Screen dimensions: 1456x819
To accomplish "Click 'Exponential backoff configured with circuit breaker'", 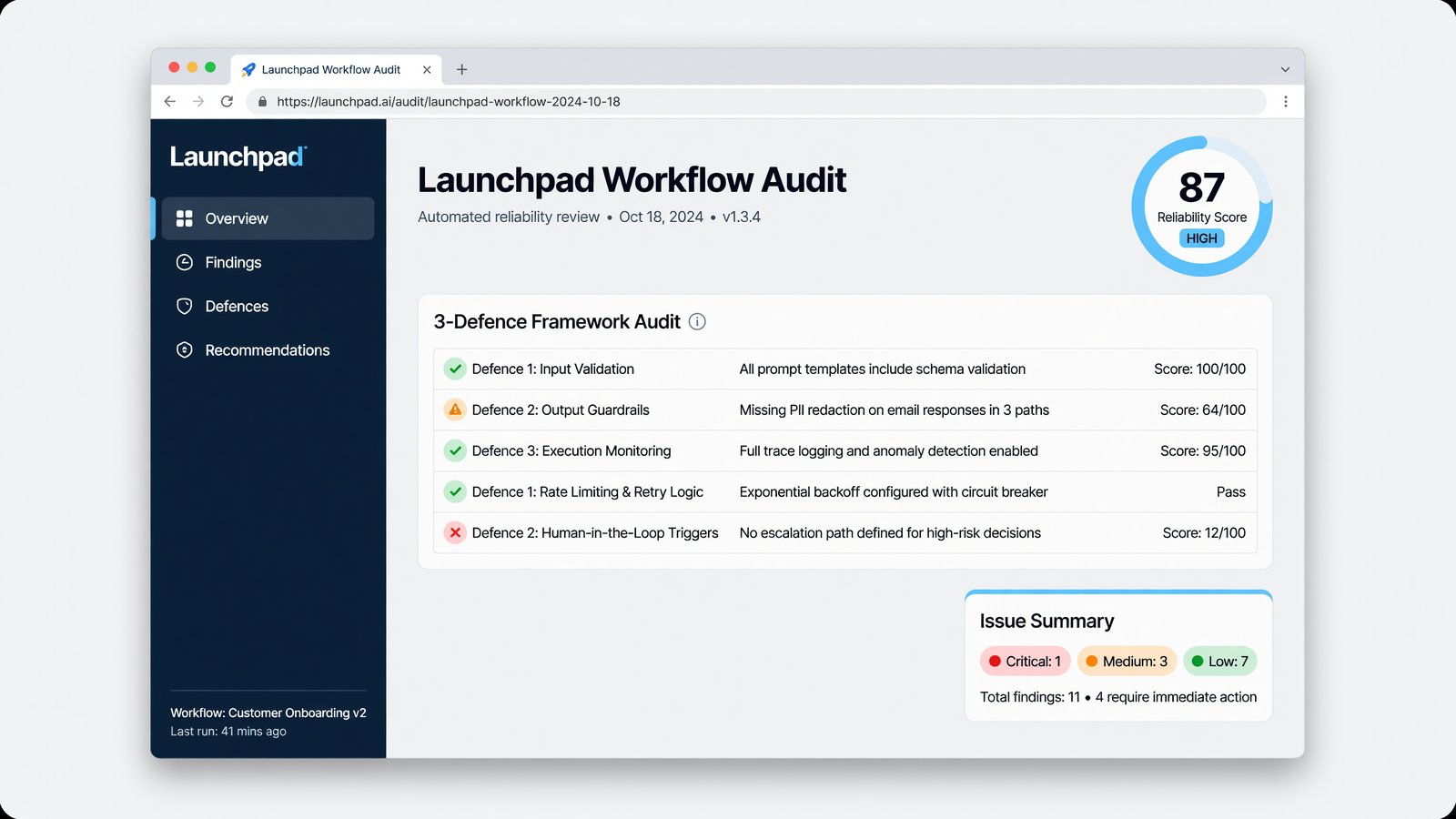I will [x=894, y=491].
